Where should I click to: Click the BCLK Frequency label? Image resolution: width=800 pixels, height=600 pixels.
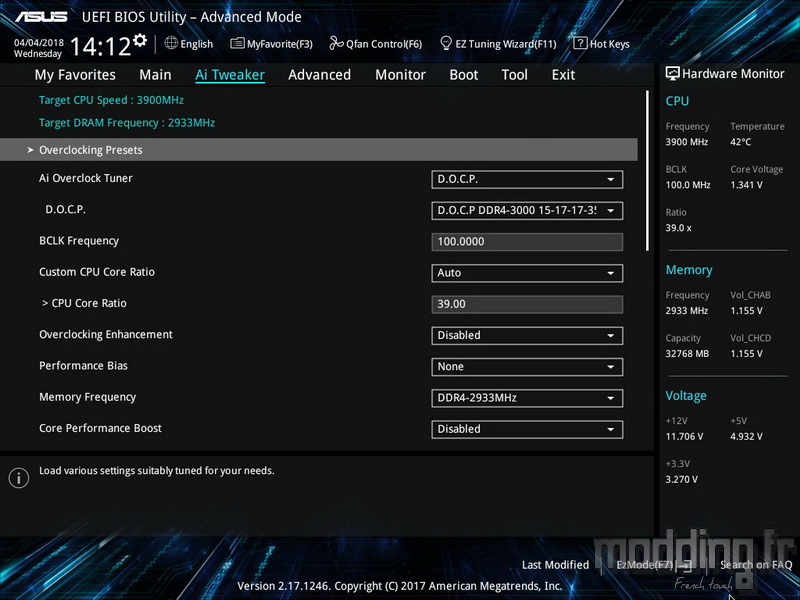click(x=79, y=241)
